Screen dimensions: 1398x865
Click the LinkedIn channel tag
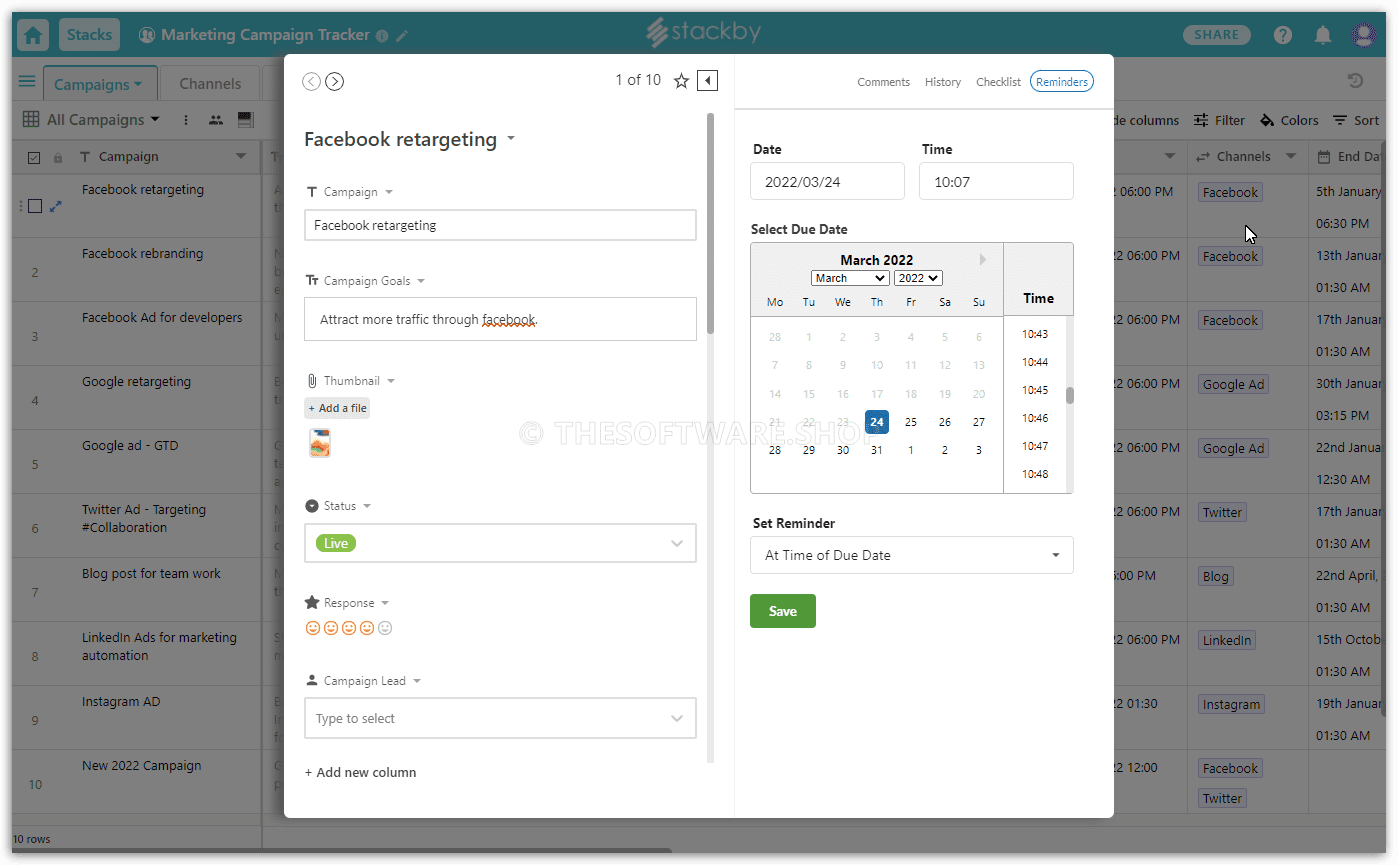tap(1226, 640)
